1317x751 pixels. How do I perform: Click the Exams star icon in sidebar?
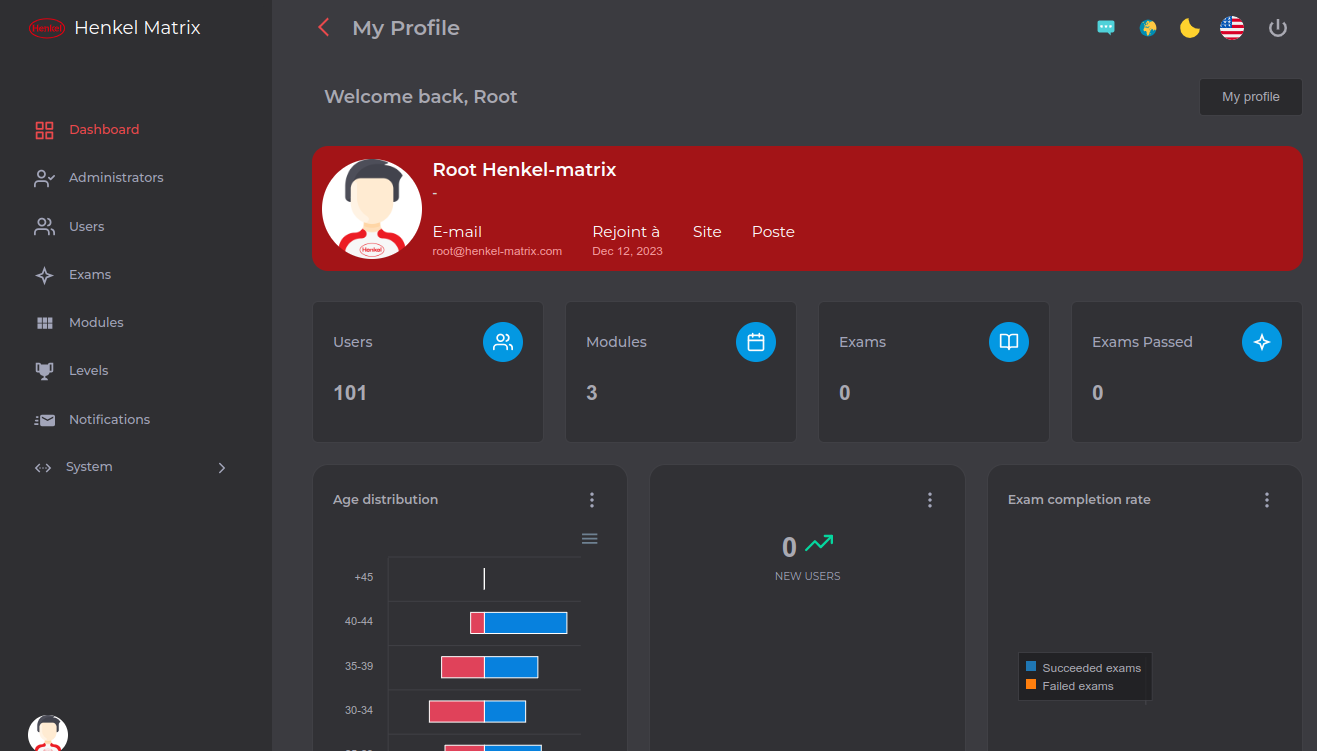(x=44, y=275)
